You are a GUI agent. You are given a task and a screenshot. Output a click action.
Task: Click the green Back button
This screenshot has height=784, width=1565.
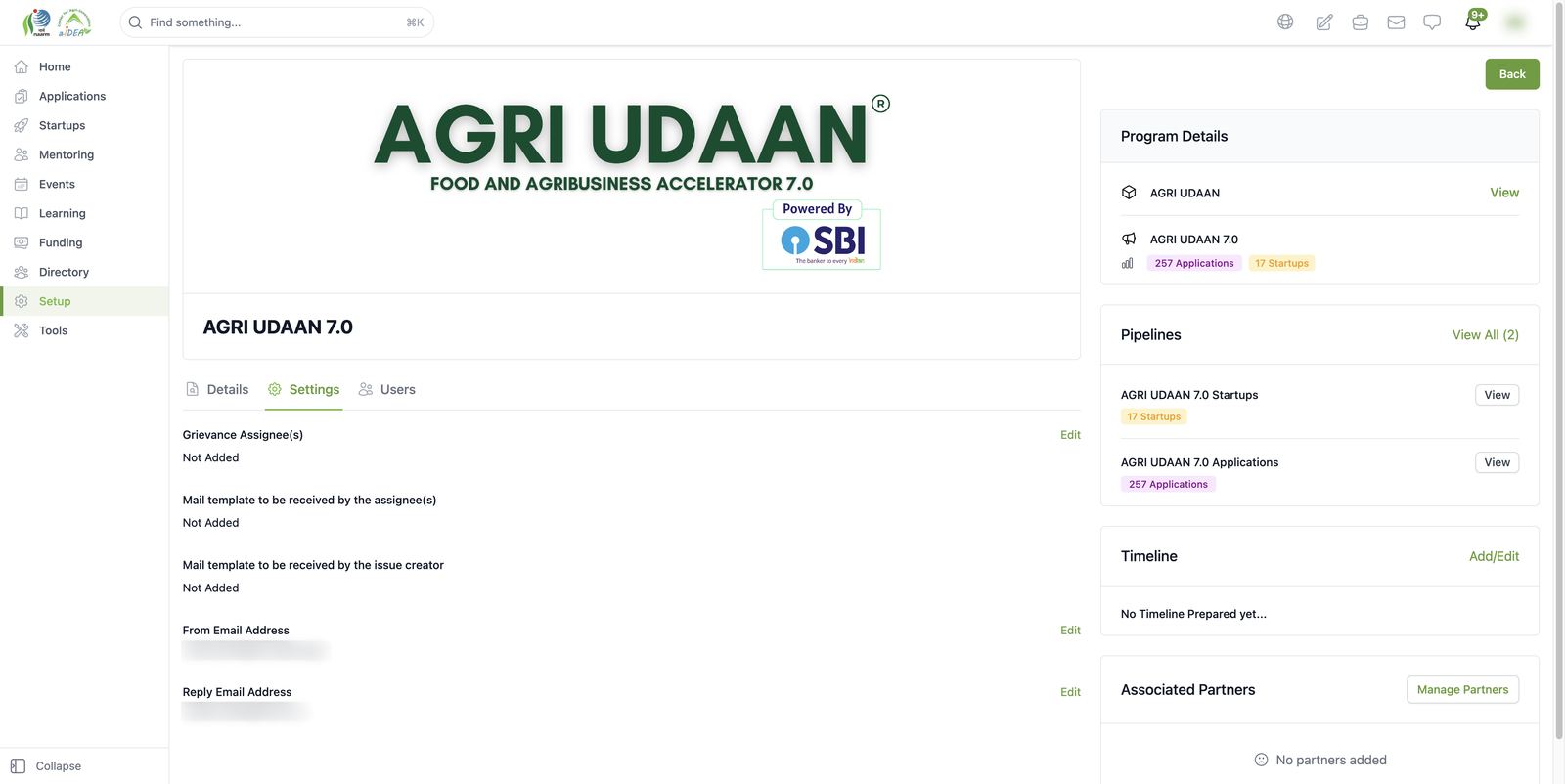(1512, 74)
